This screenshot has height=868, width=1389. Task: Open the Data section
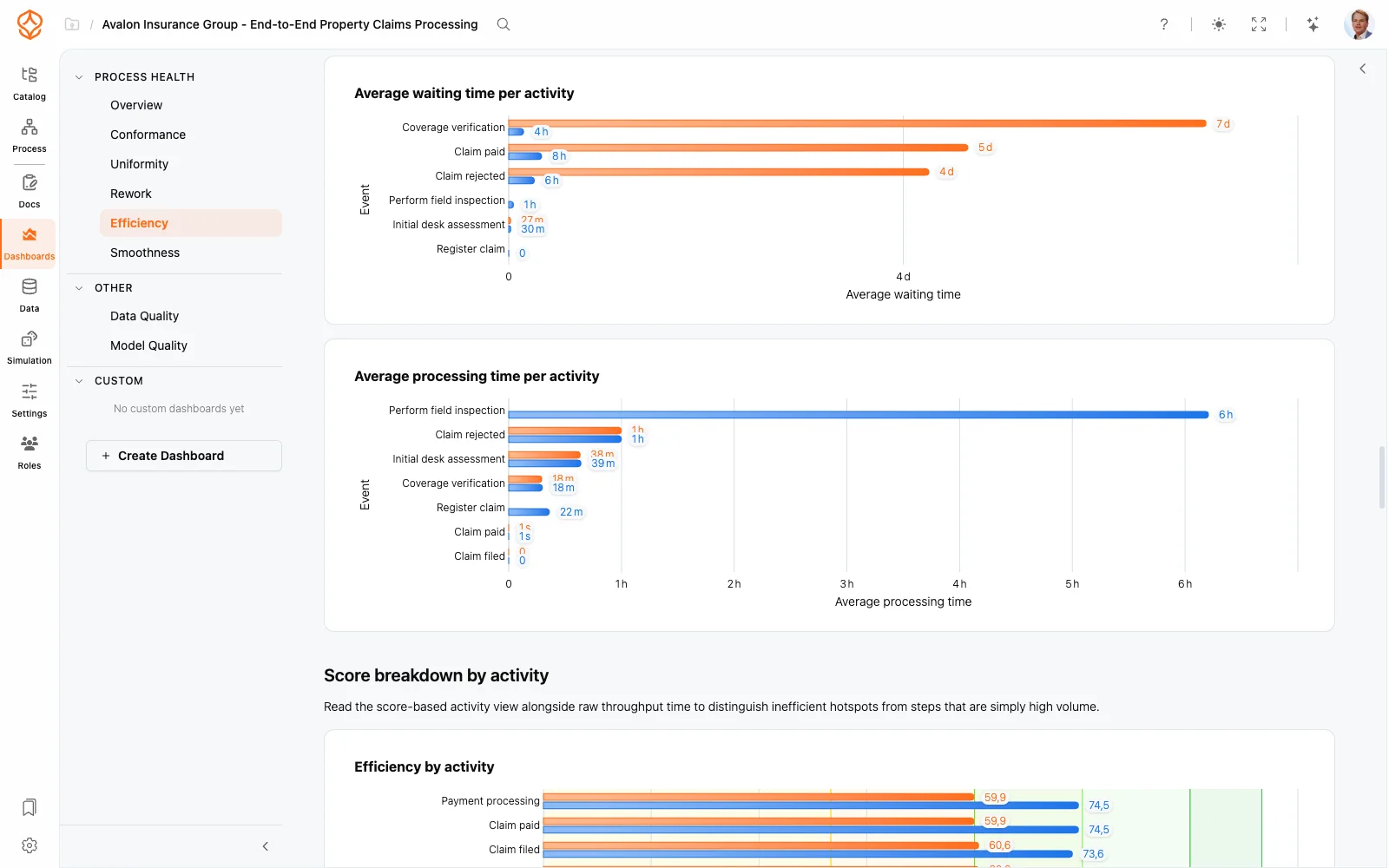[30, 295]
